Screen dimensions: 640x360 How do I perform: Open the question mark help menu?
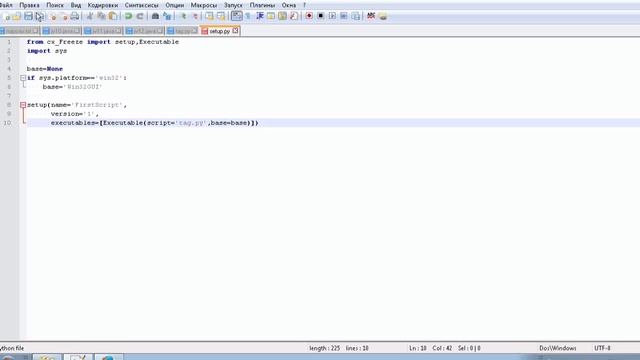point(304,5)
